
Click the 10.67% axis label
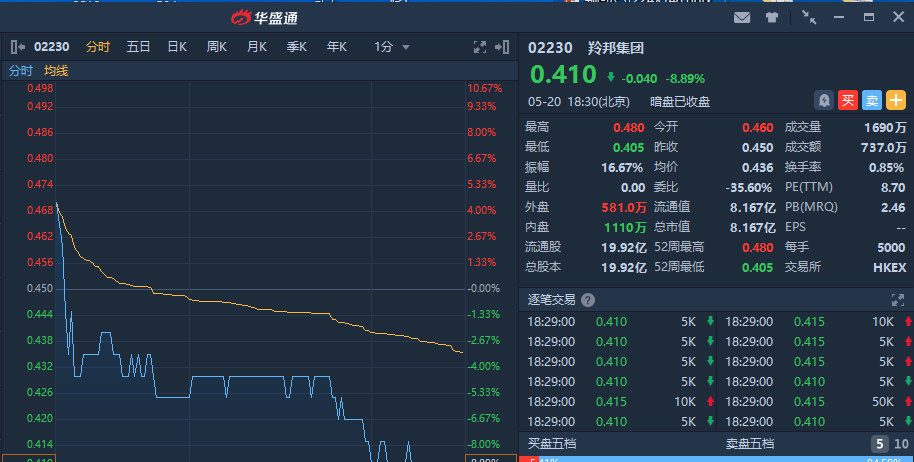484,89
